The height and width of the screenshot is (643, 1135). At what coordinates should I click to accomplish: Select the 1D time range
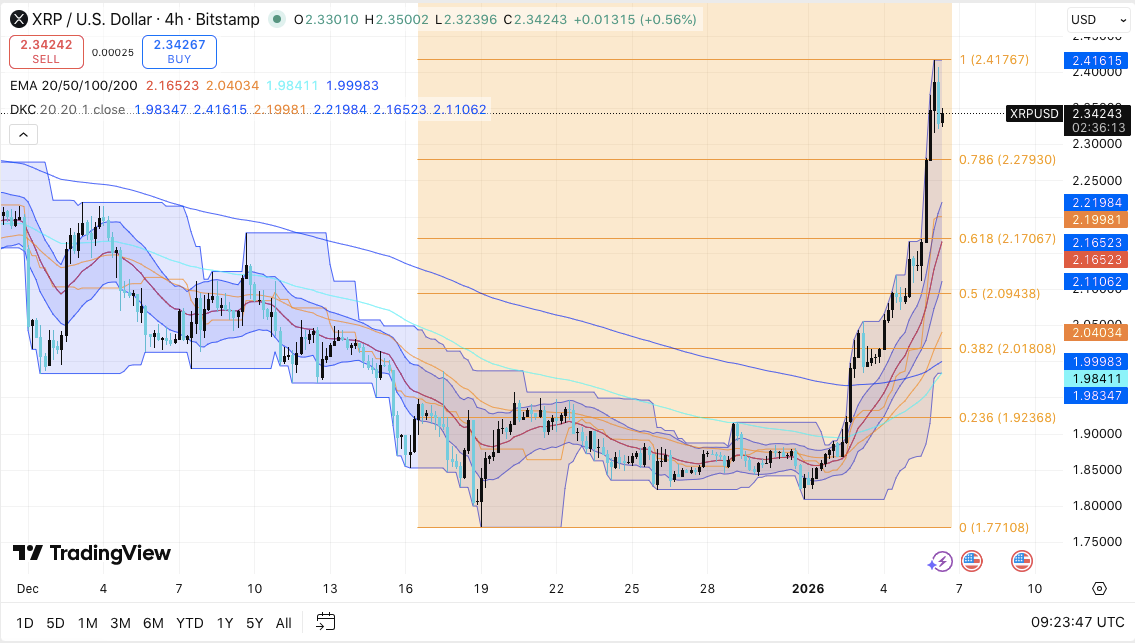click(x=24, y=623)
